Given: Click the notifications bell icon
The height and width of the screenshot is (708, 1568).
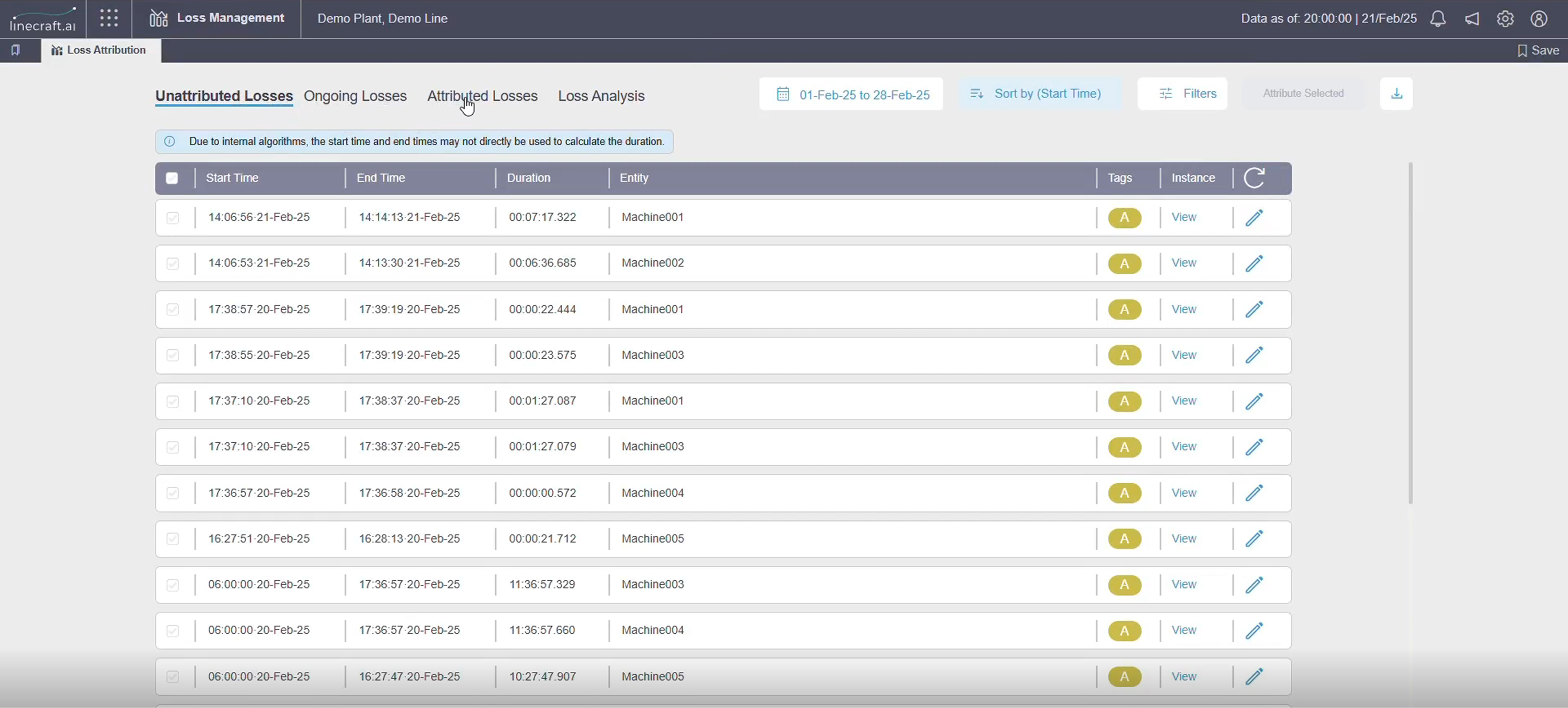Looking at the screenshot, I should pyautogui.click(x=1438, y=19).
